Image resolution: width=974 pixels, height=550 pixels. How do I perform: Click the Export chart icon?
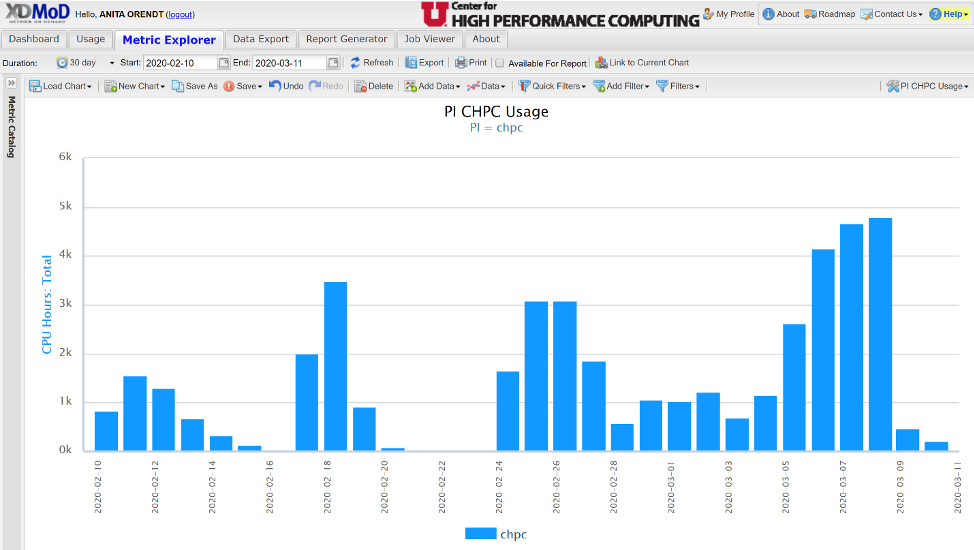click(x=411, y=63)
